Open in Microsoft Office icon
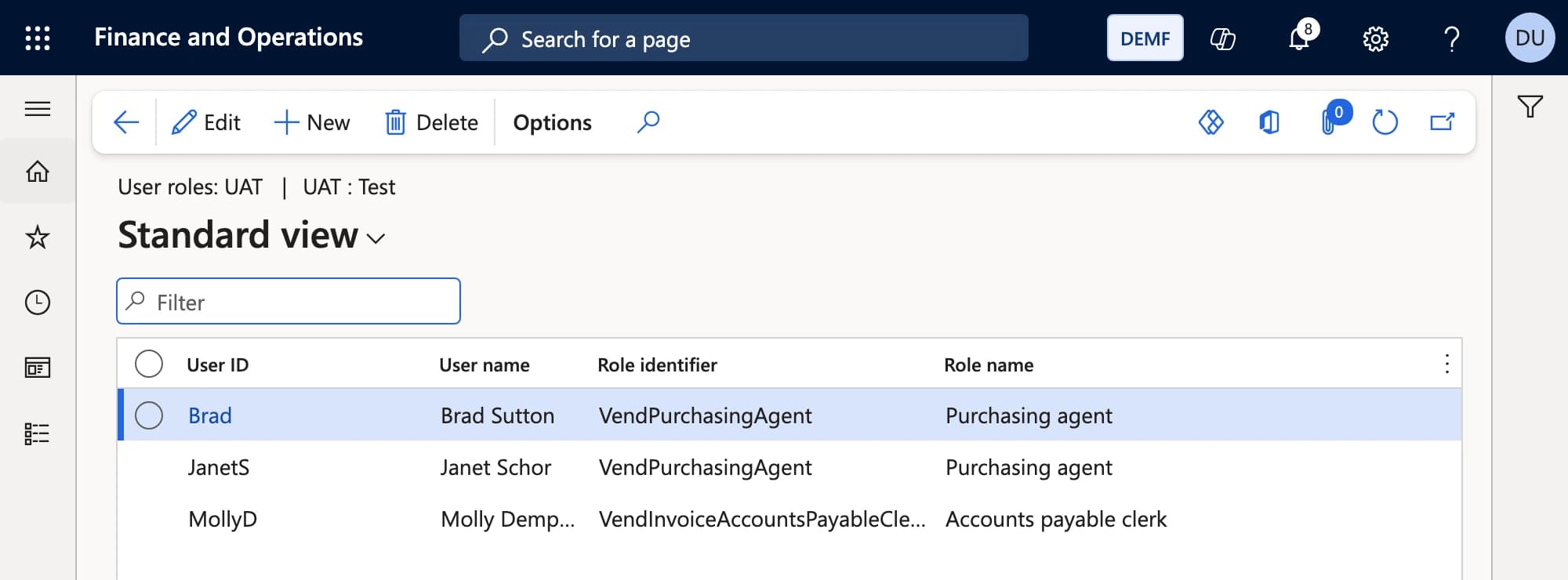This screenshot has height=580, width=1568. [x=1269, y=122]
